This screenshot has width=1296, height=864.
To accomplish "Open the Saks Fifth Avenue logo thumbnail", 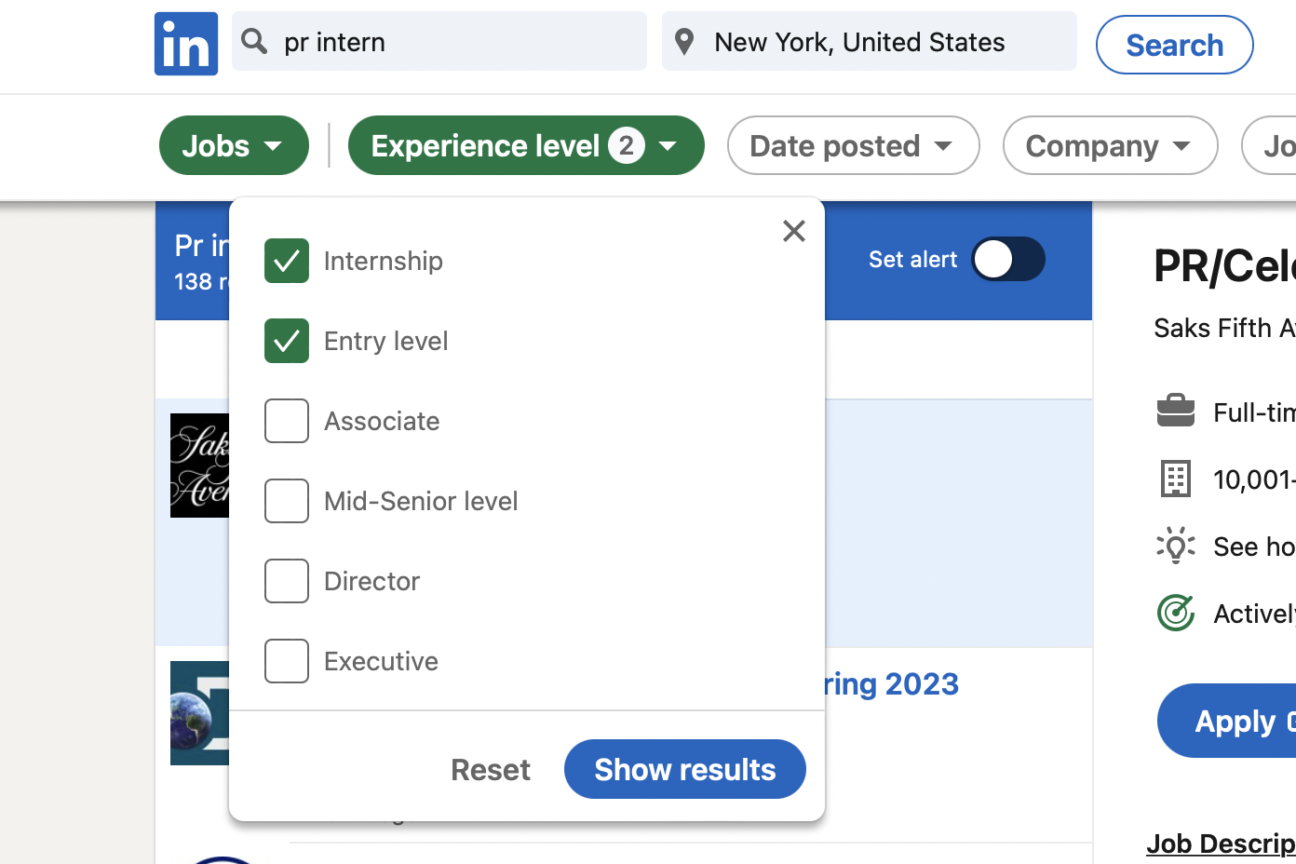I will [200, 465].
